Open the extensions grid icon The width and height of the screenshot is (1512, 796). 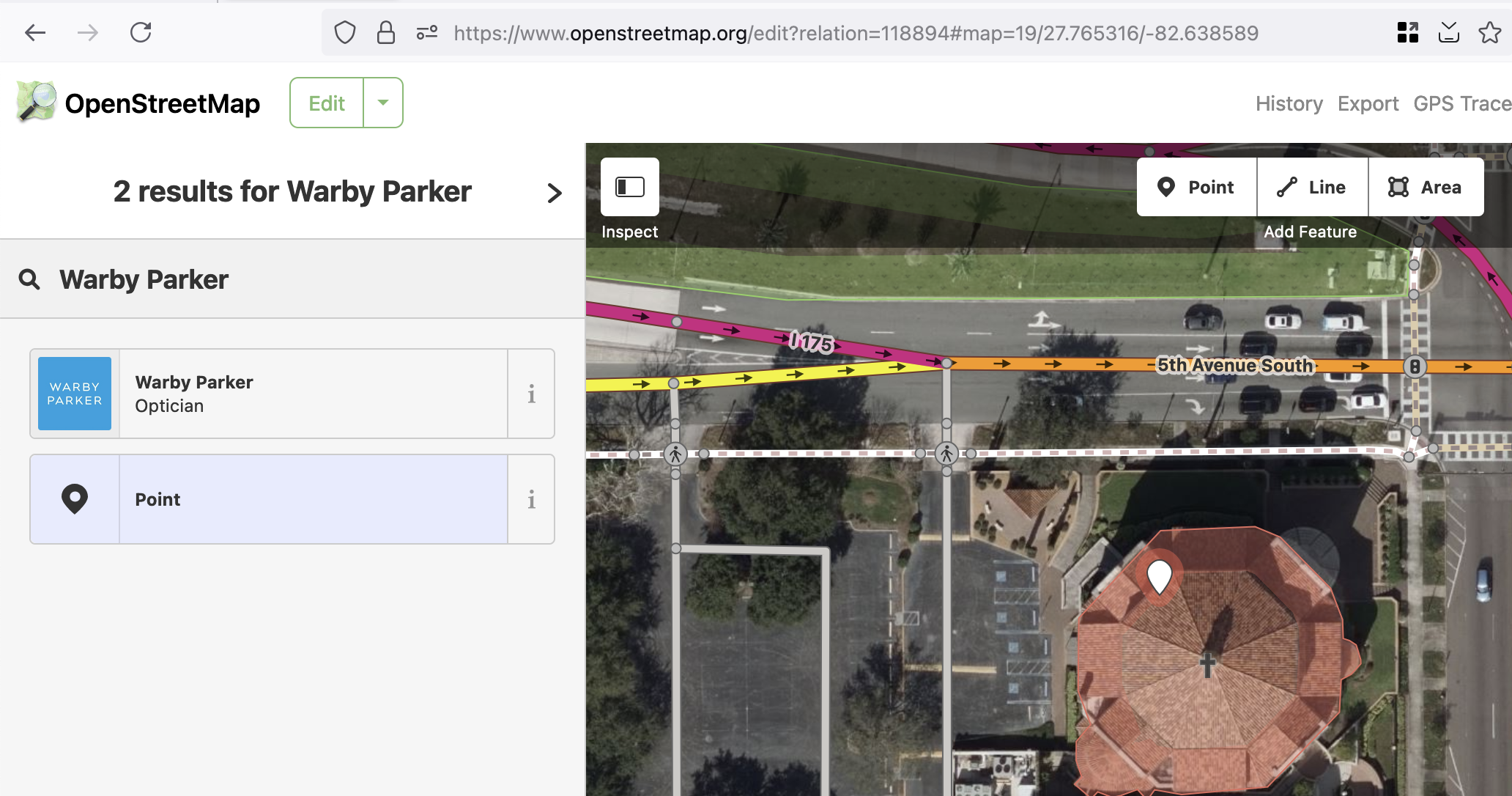pos(1407,32)
